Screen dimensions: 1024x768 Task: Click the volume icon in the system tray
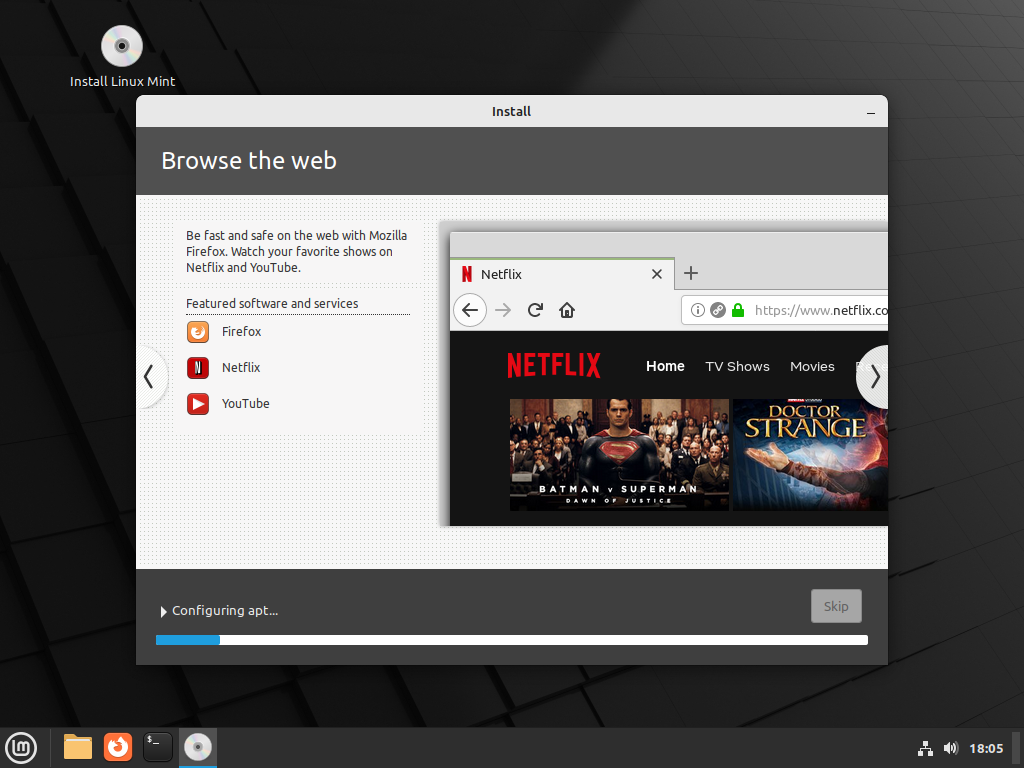[950, 748]
